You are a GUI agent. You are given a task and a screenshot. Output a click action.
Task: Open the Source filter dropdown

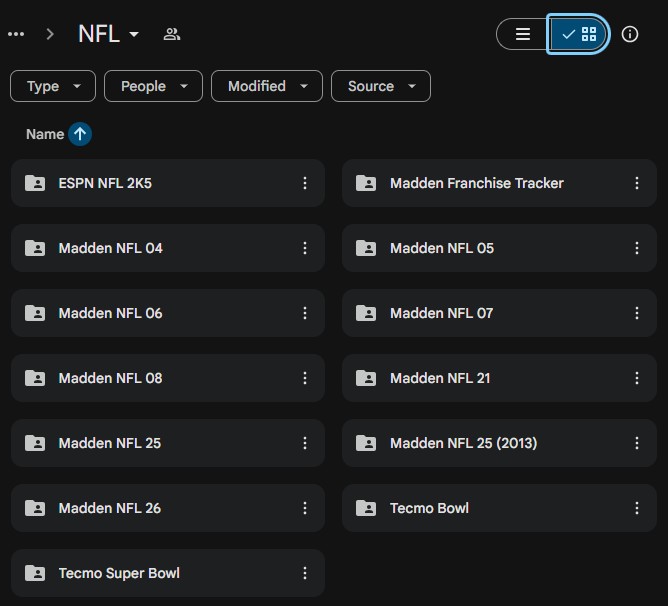click(x=381, y=86)
